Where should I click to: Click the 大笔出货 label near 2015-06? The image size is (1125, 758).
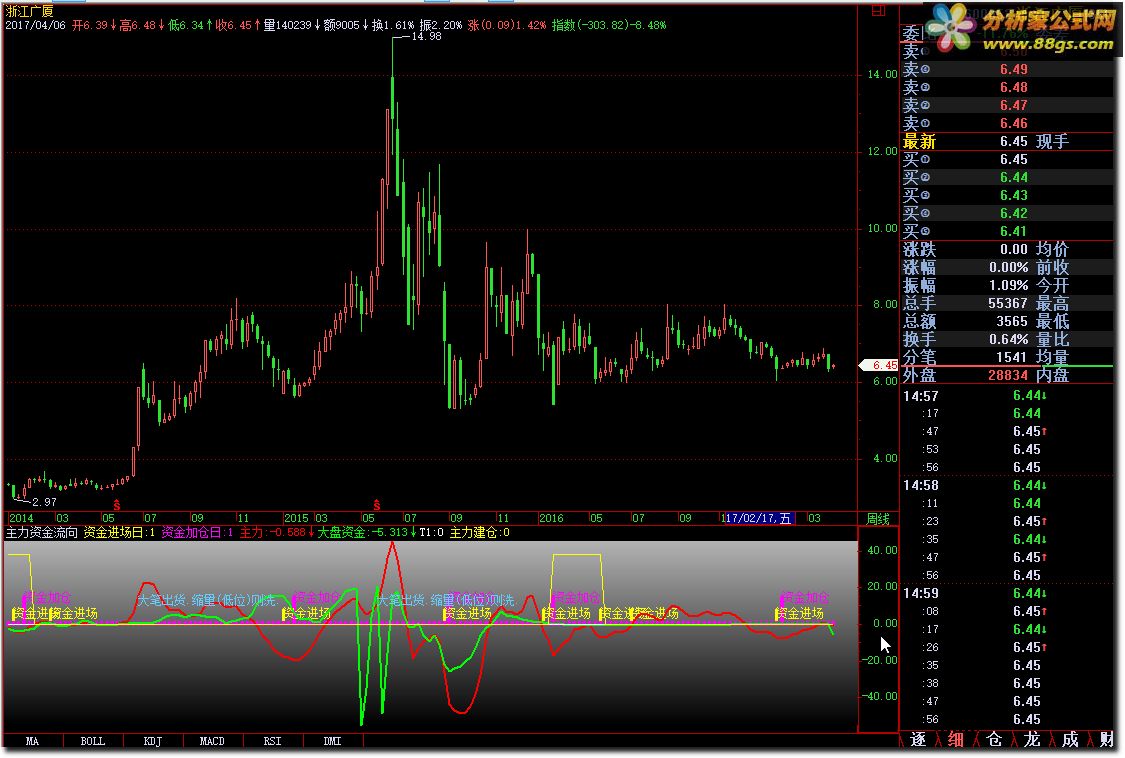(446, 599)
